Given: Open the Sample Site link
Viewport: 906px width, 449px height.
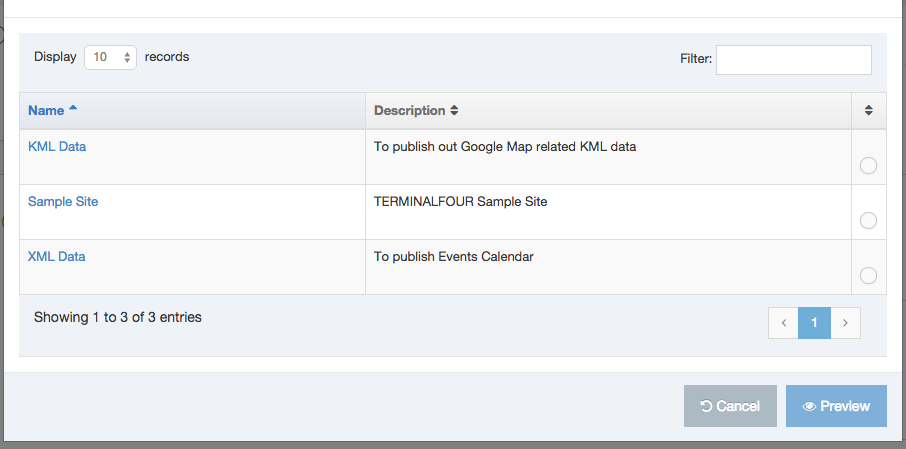Looking at the screenshot, I should tap(63, 201).
